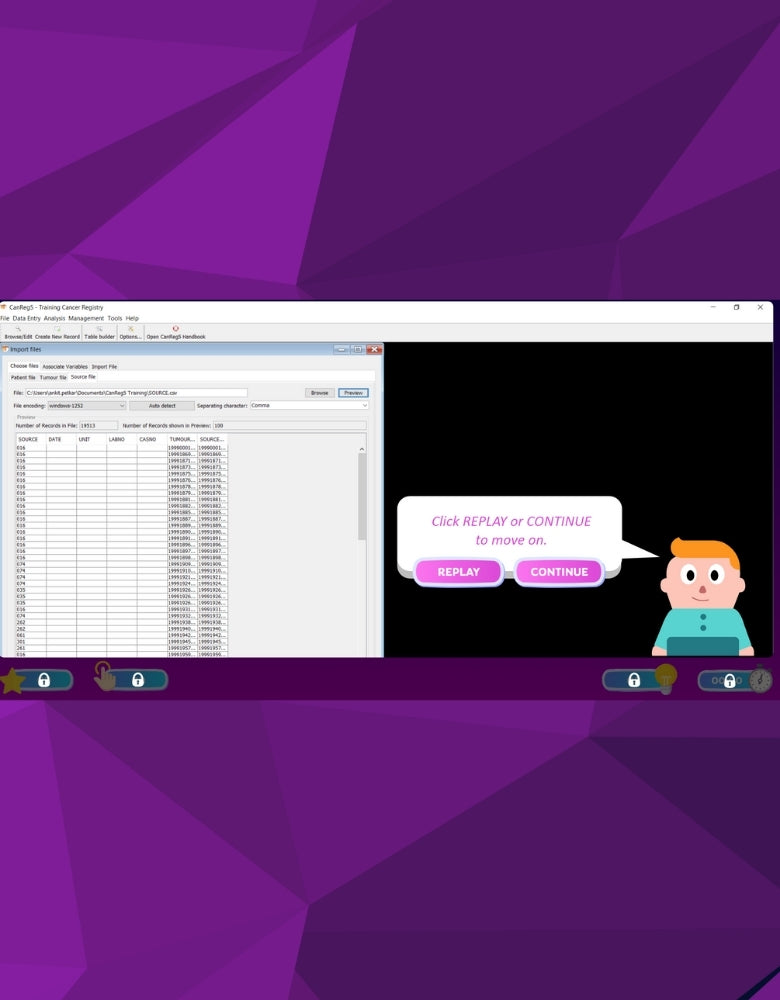780x1000 pixels.
Task: Click the cartoon boy character
Action: click(x=702, y=597)
